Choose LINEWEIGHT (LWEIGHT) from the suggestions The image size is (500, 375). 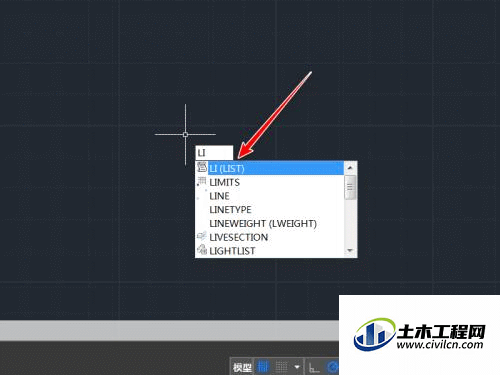(269, 223)
